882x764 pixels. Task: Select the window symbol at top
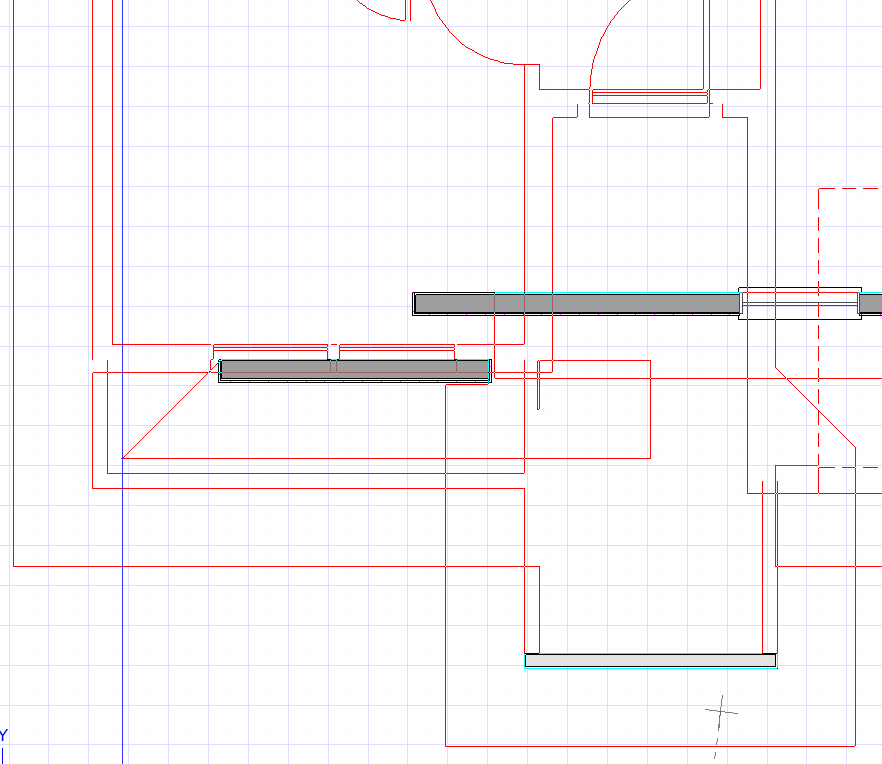pyautogui.click(x=650, y=97)
